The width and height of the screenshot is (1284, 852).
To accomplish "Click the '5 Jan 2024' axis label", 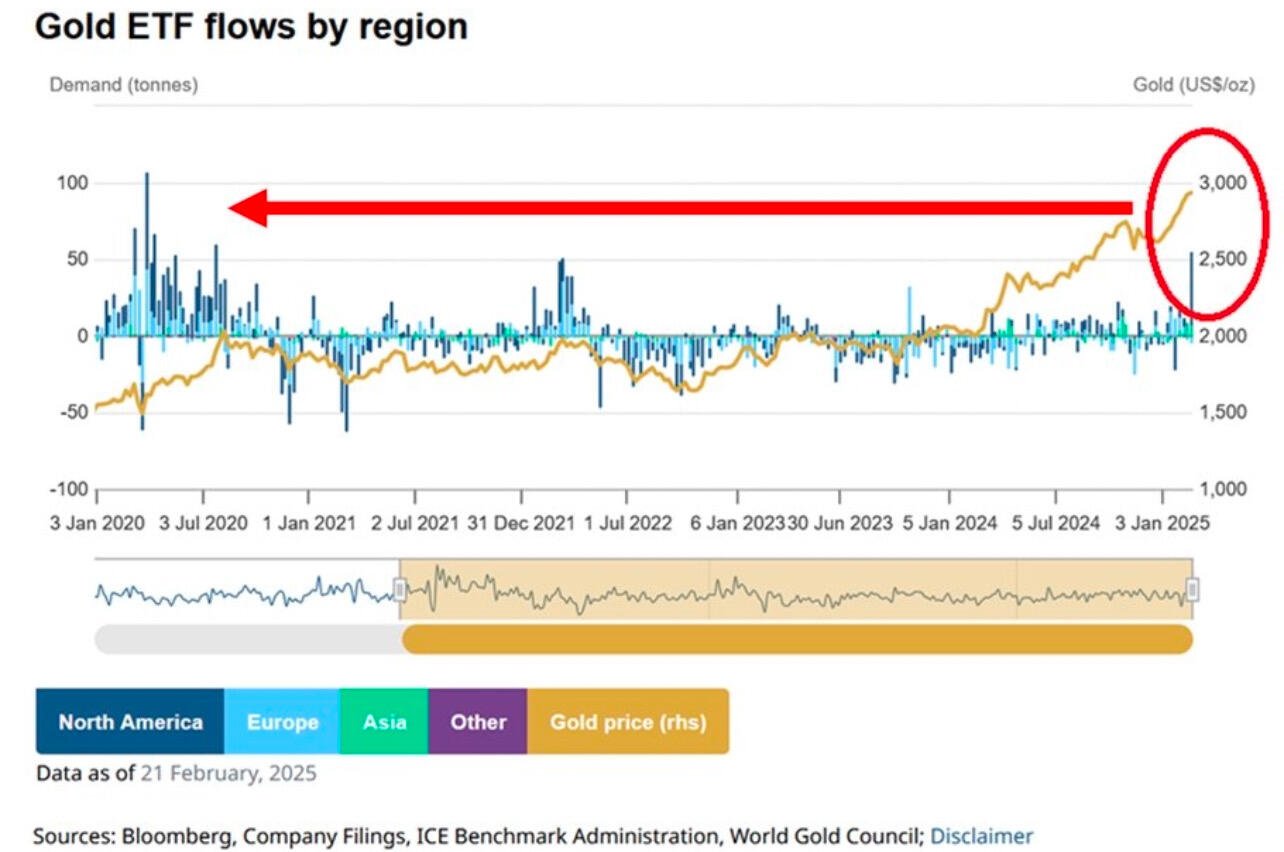I will 951,523.
